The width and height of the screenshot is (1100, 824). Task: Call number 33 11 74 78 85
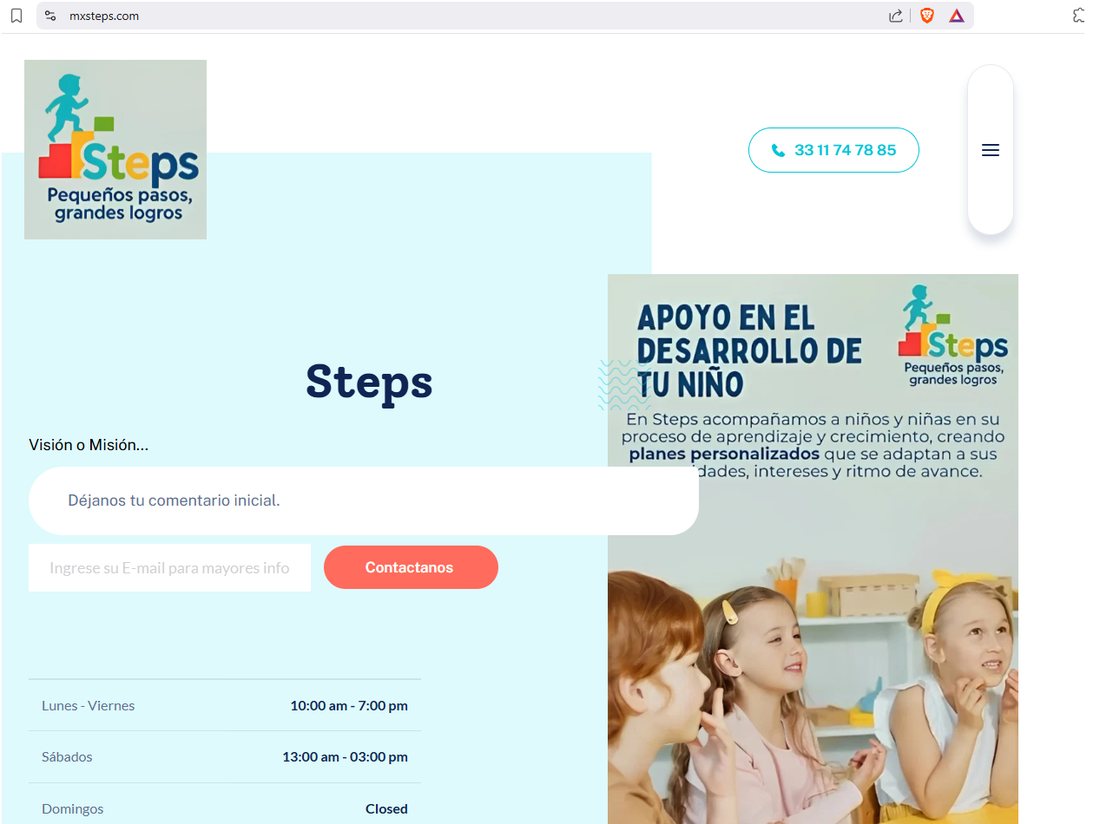[833, 150]
